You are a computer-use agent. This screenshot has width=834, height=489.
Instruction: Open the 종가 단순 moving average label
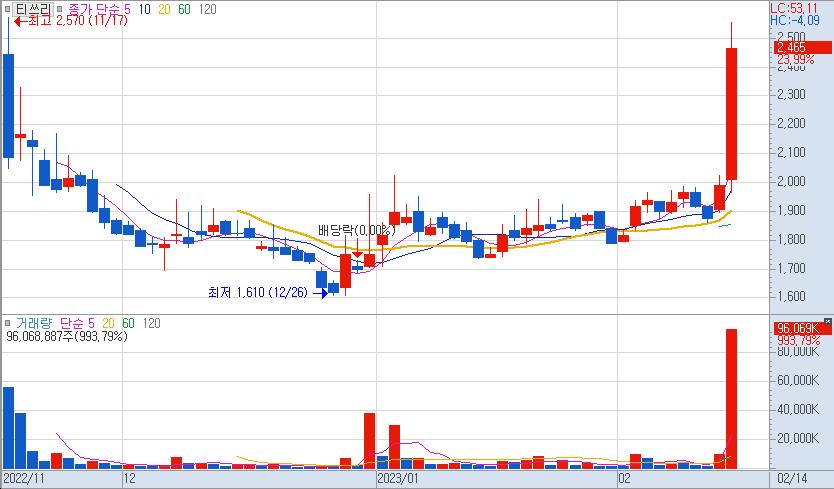click(x=94, y=9)
